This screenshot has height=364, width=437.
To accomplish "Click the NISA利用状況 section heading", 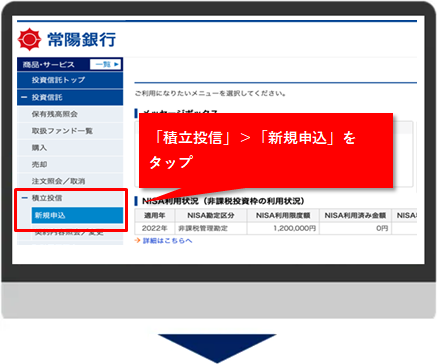I will [x=223, y=201].
